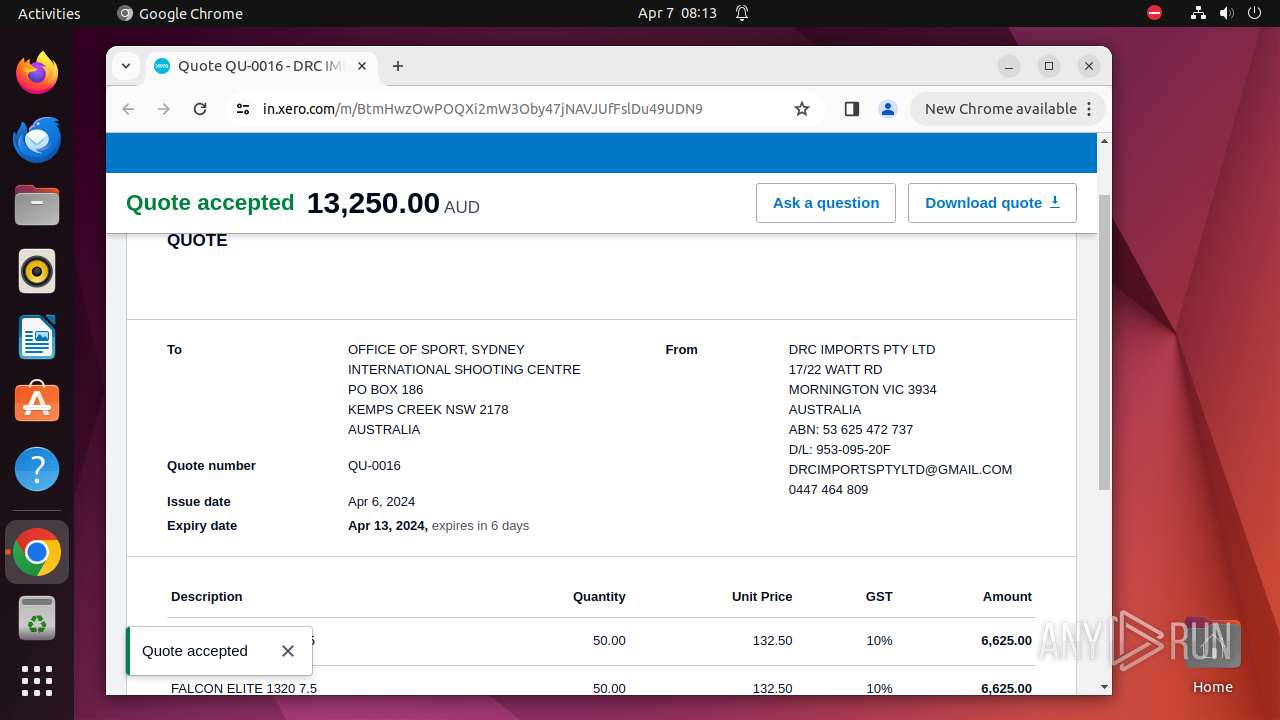Go forward to the next page
The width and height of the screenshot is (1280, 720).
(164, 109)
